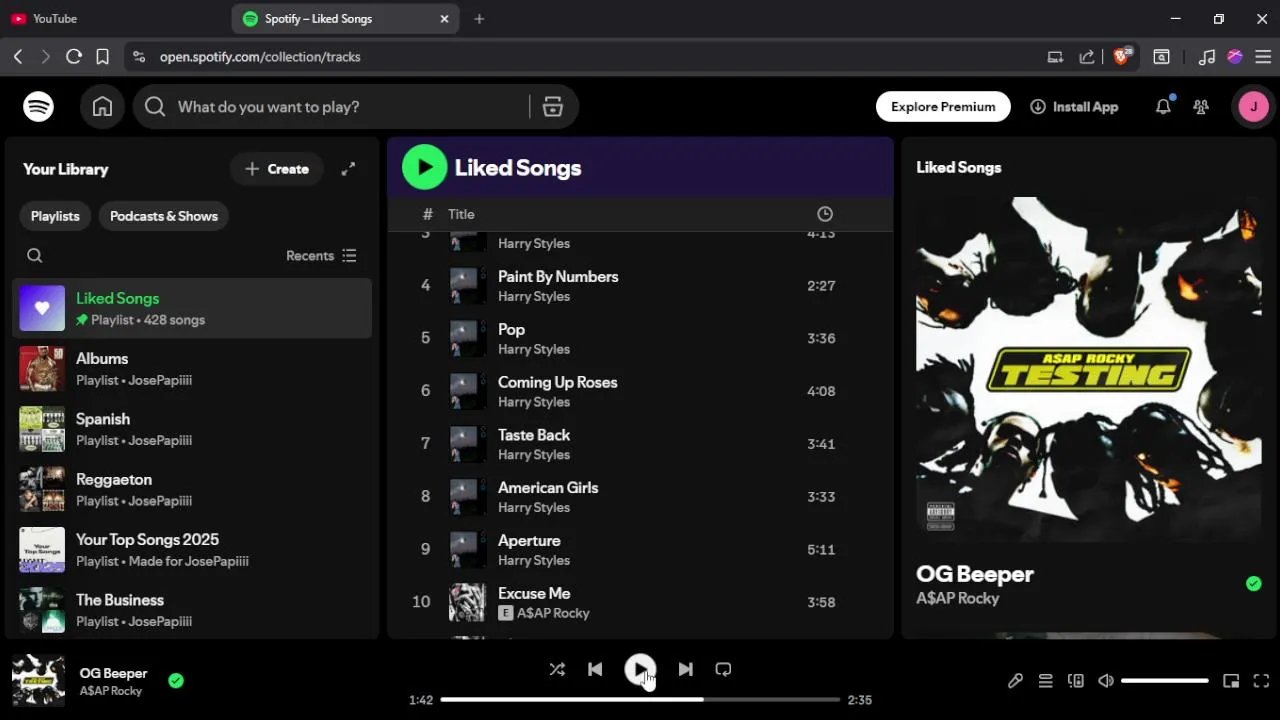Open A$AP Rocky link in bottom bar
Viewport: 1280px width, 720px height.
tap(111, 691)
